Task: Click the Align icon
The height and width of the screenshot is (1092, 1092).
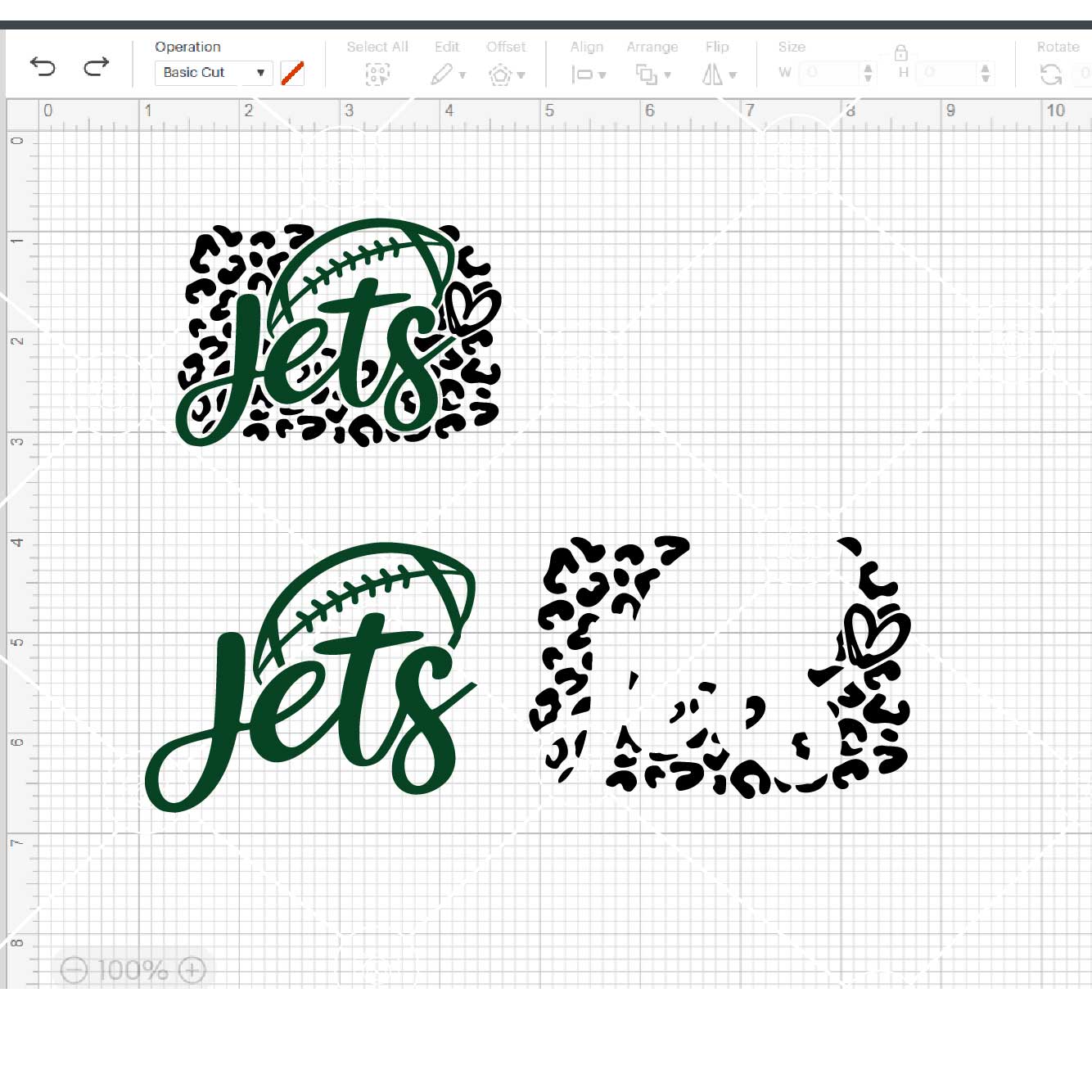Action: [582, 75]
